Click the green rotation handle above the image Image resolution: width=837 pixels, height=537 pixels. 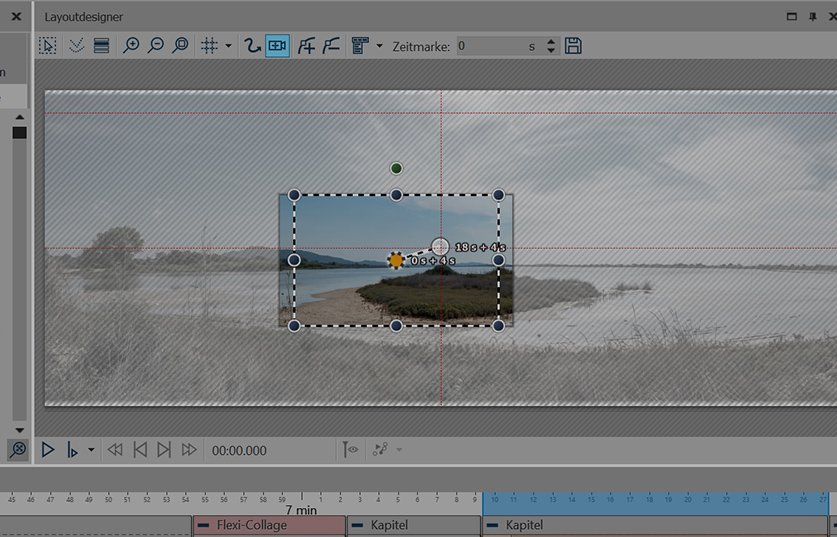pyautogui.click(x=397, y=168)
